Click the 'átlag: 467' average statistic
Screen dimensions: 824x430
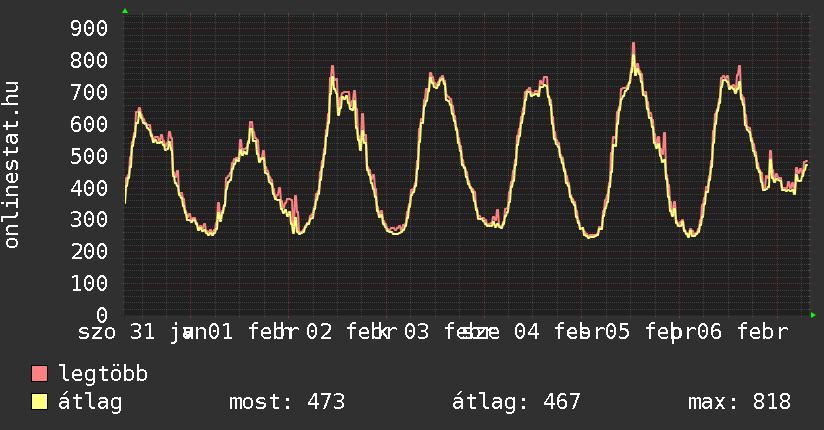(x=516, y=402)
